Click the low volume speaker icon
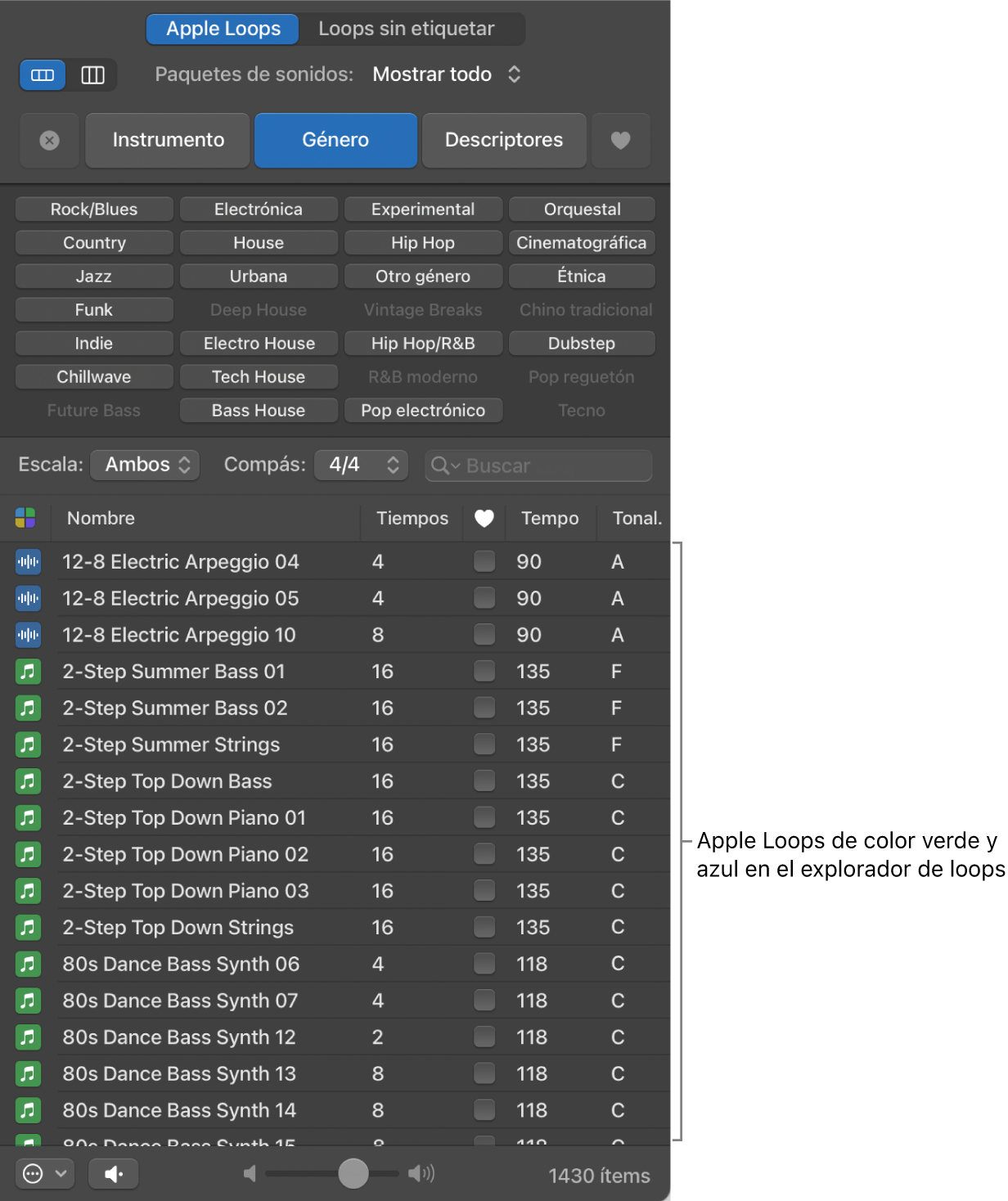1008x1201 pixels. click(x=250, y=1174)
